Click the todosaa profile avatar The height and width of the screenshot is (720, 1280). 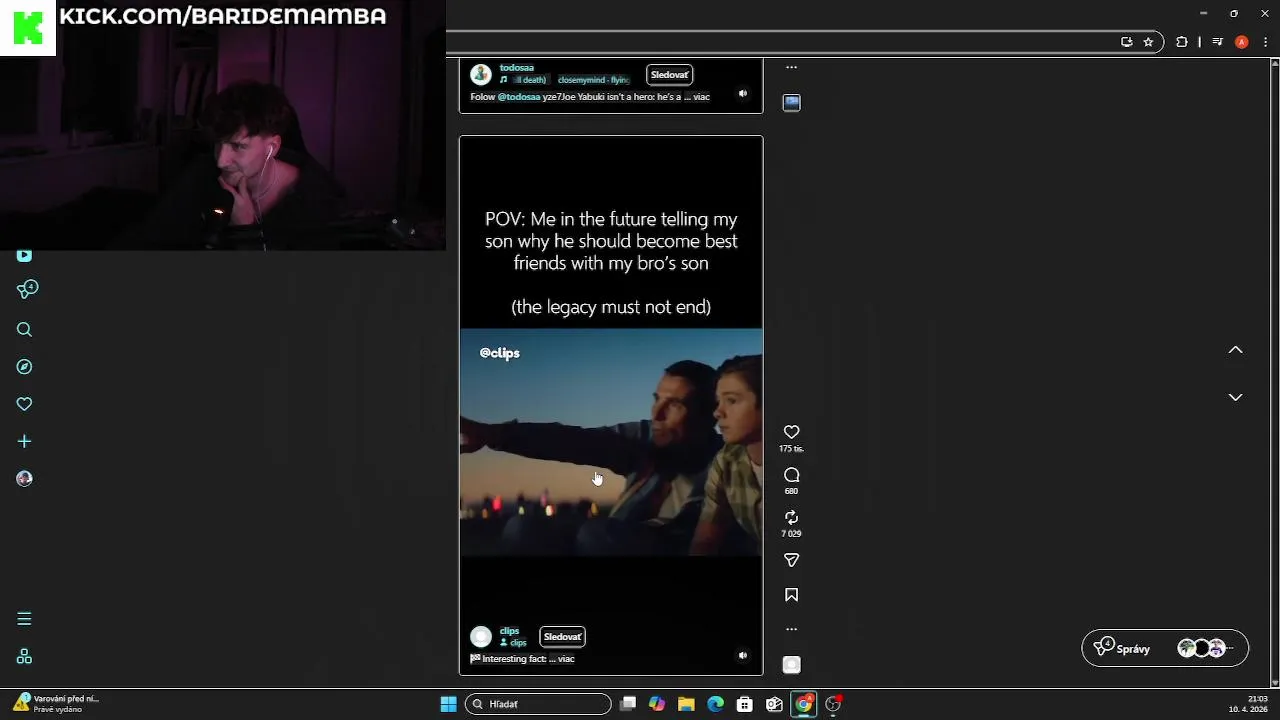(x=481, y=74)
